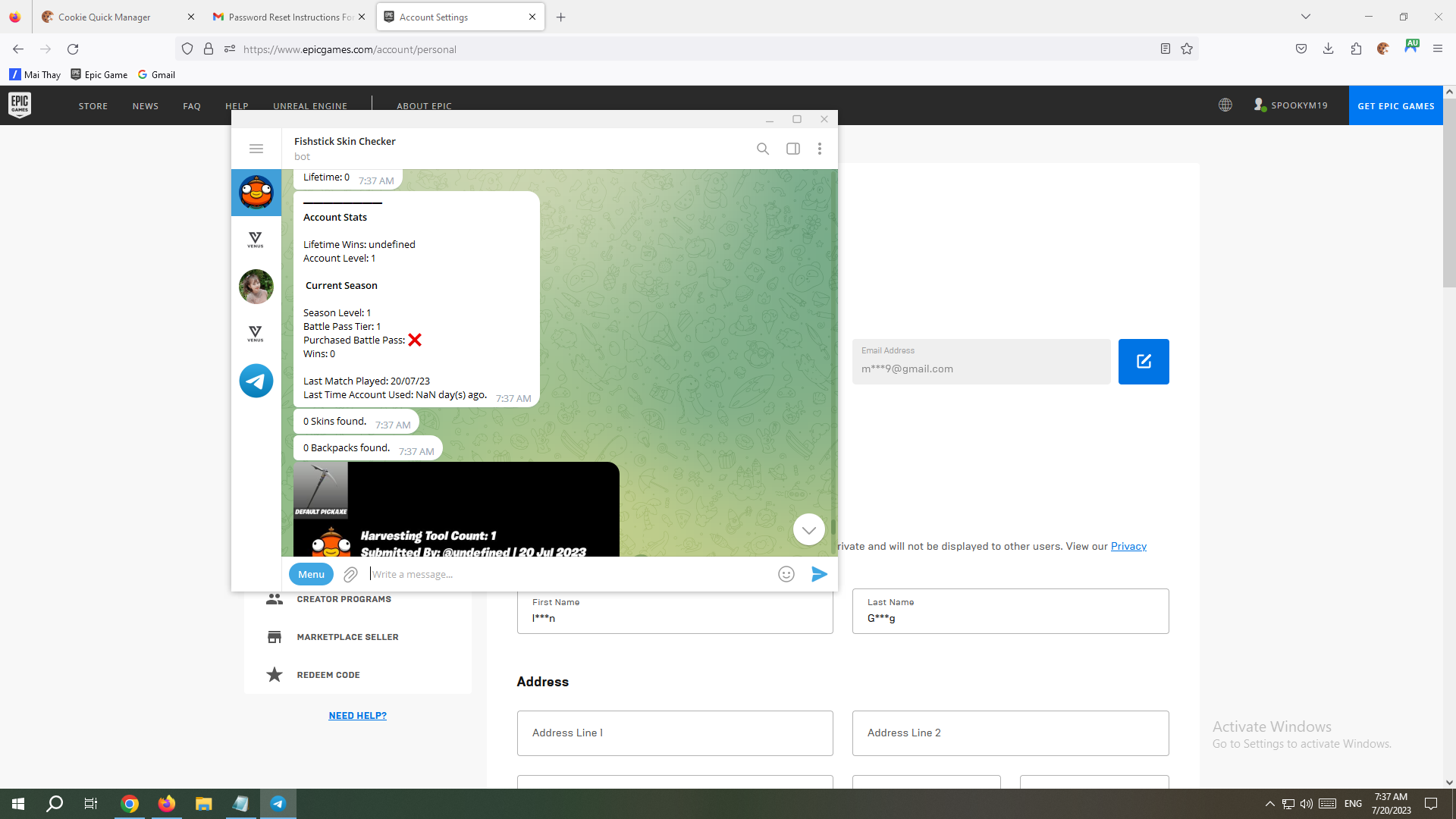Image resolution: width=1456 pixels, height=819 pixels.
Task: Open chat with photo avatar
Action: [256, 287]
